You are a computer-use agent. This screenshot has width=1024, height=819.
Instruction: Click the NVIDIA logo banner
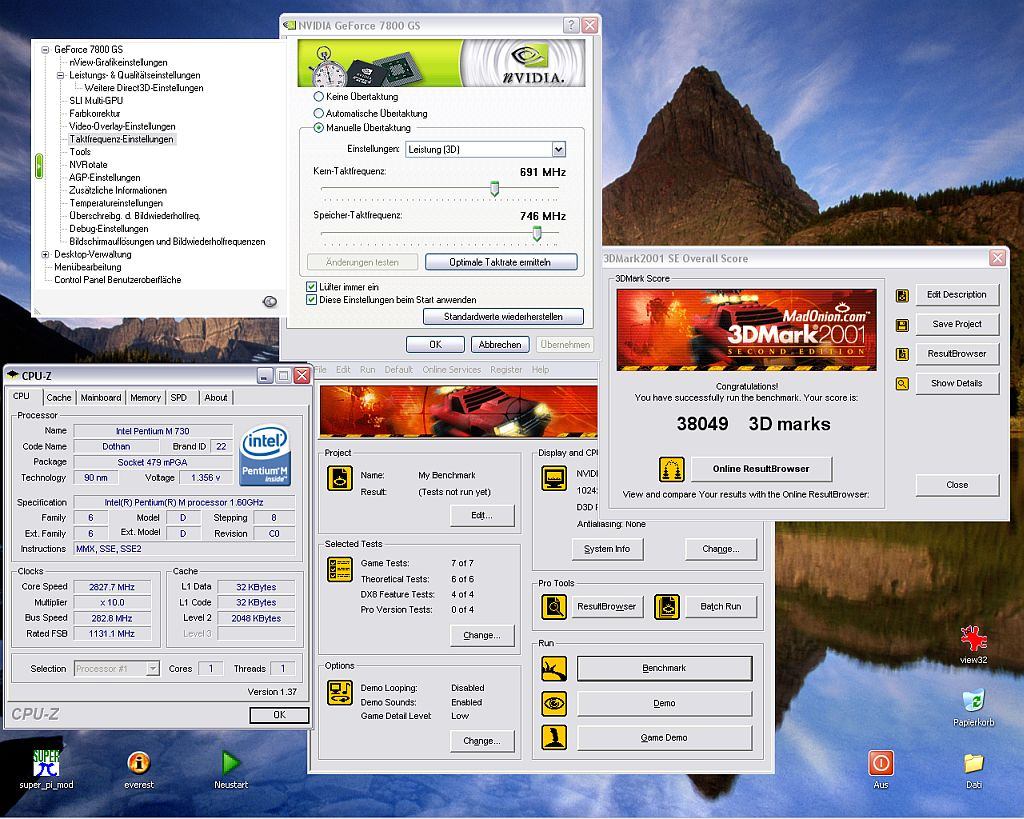click(x=441, y=63)
